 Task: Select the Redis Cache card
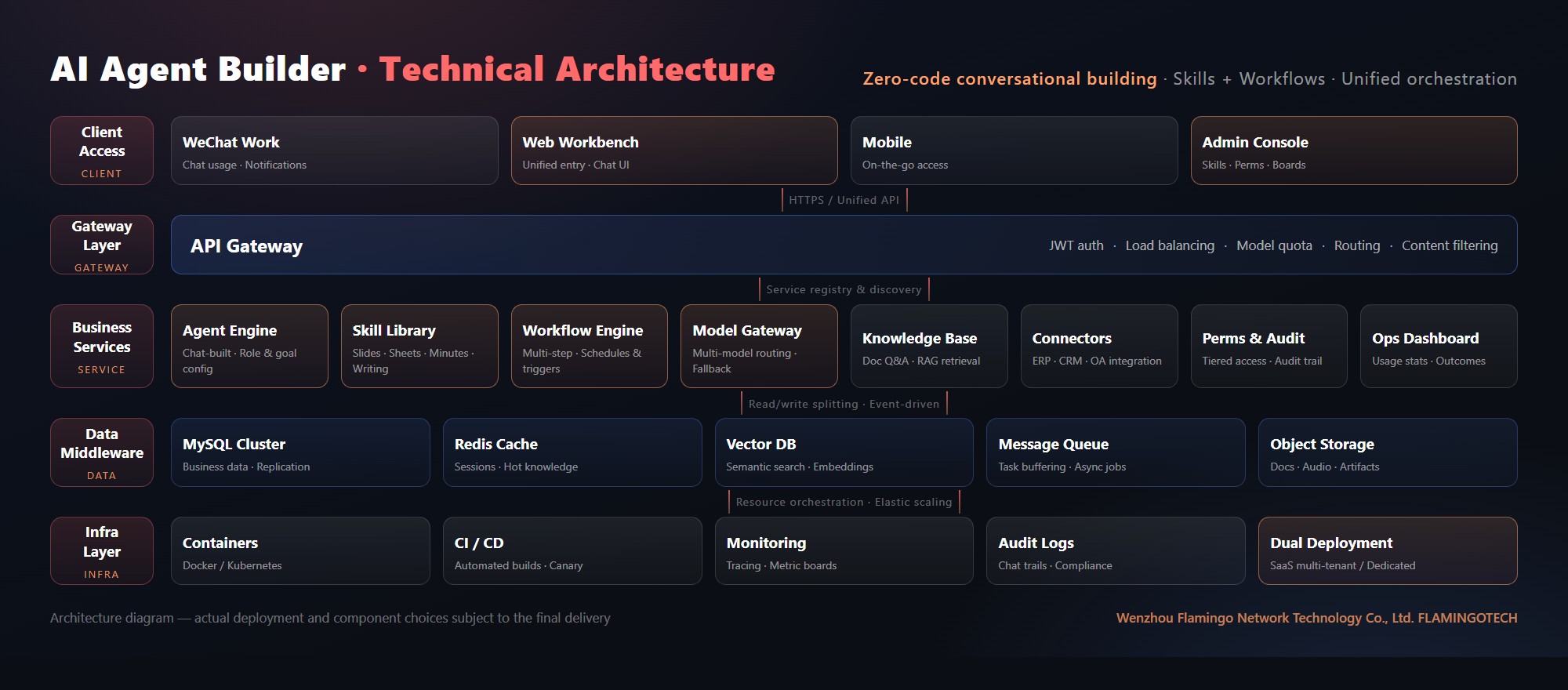572,452
